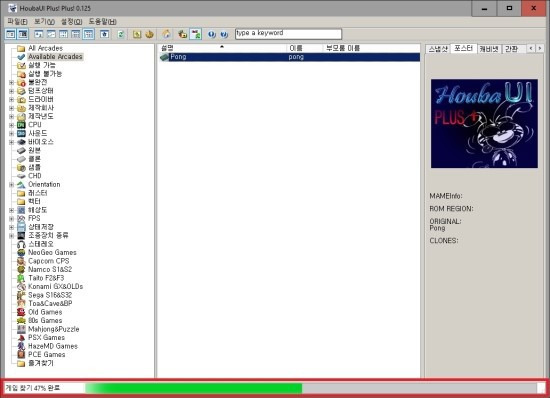This screenshot has width=550, height=398.
Task: Click the Capcom CPS icon
Action: (21, 261)
